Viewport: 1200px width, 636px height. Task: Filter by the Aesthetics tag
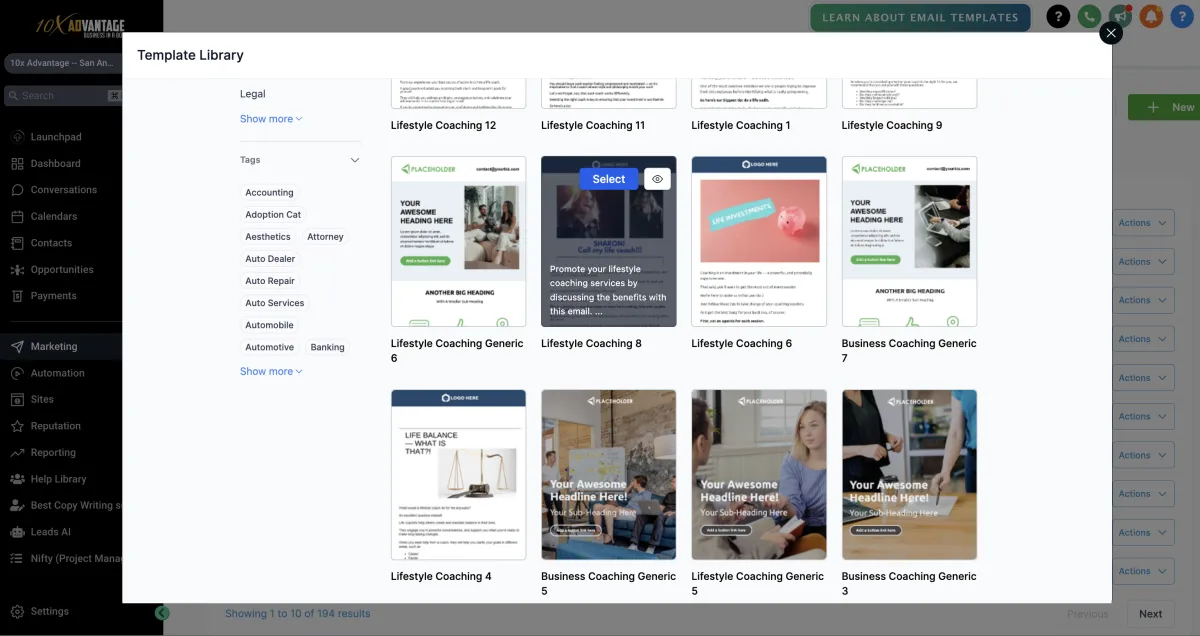268,237
